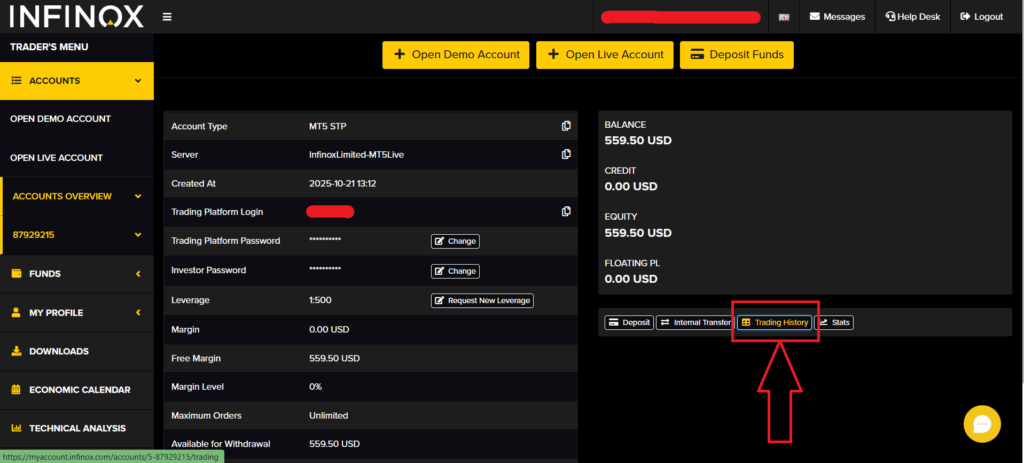Open Trading History for the account
The height and width of the screenshot is (463, 1024).
pos(774,323)
